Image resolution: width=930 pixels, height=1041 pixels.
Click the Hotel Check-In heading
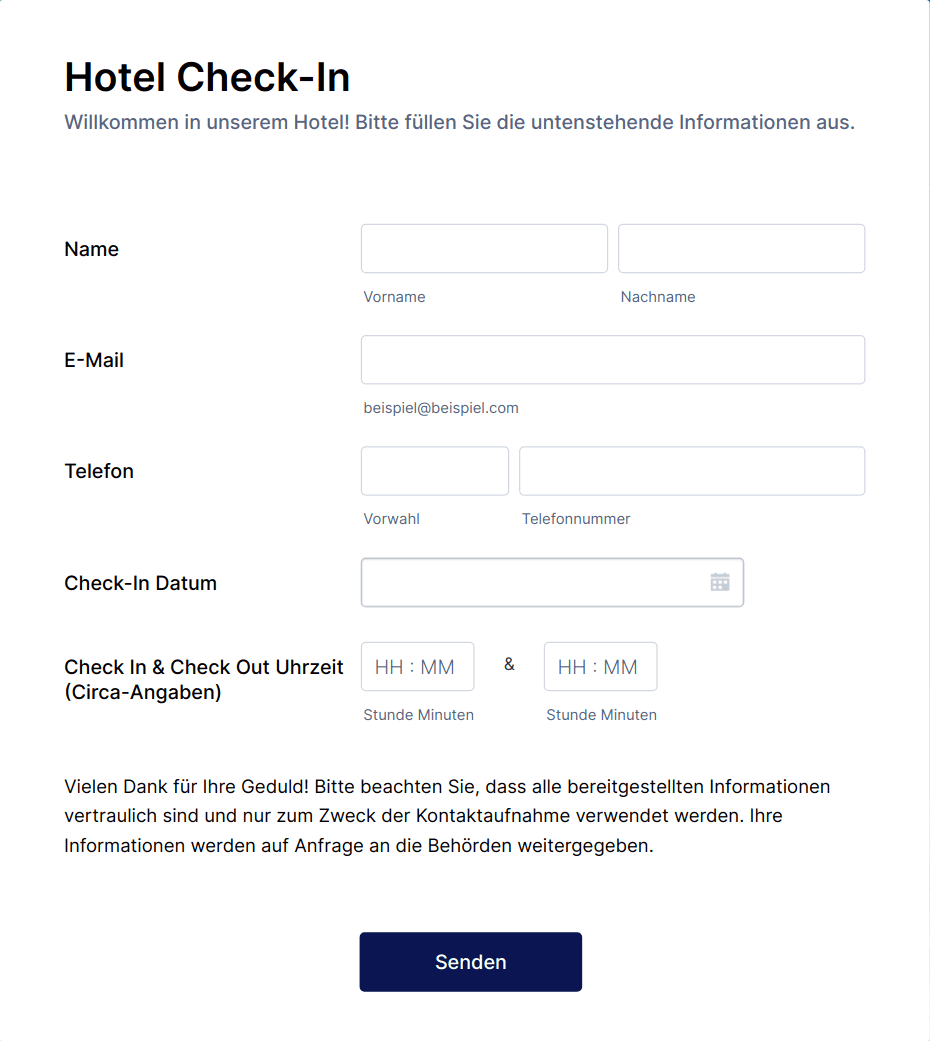(x=207, y=77)
